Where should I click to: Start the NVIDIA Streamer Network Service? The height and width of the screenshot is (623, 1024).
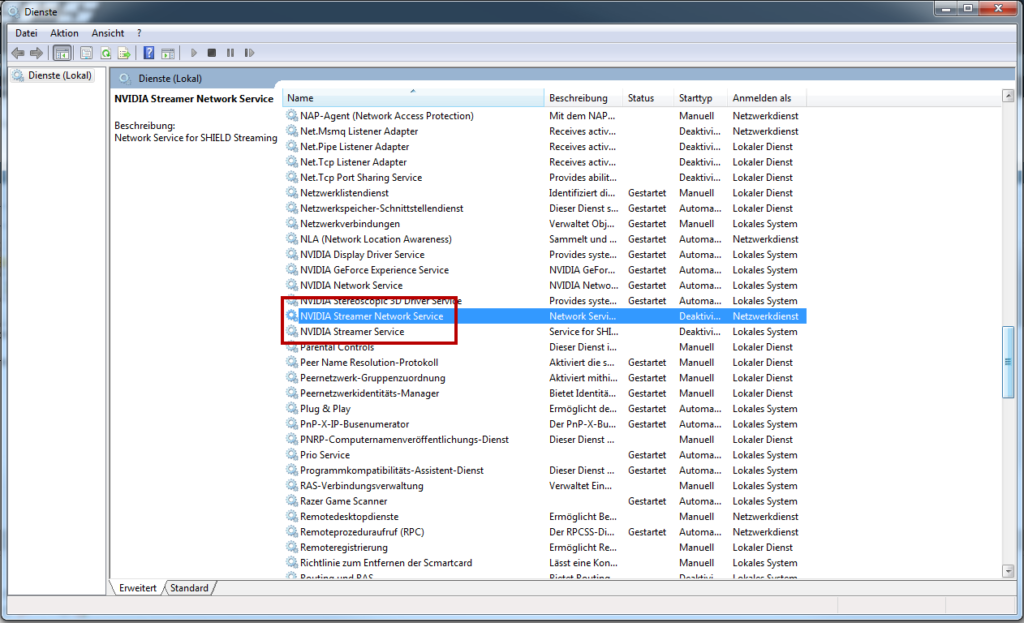pyautogui.click(x=193, y=51)
